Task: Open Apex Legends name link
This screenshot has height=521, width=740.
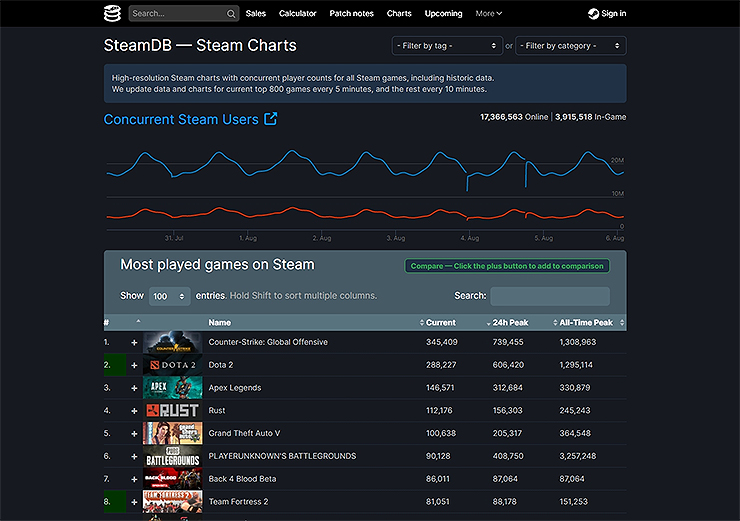Action: coord(235,388)
